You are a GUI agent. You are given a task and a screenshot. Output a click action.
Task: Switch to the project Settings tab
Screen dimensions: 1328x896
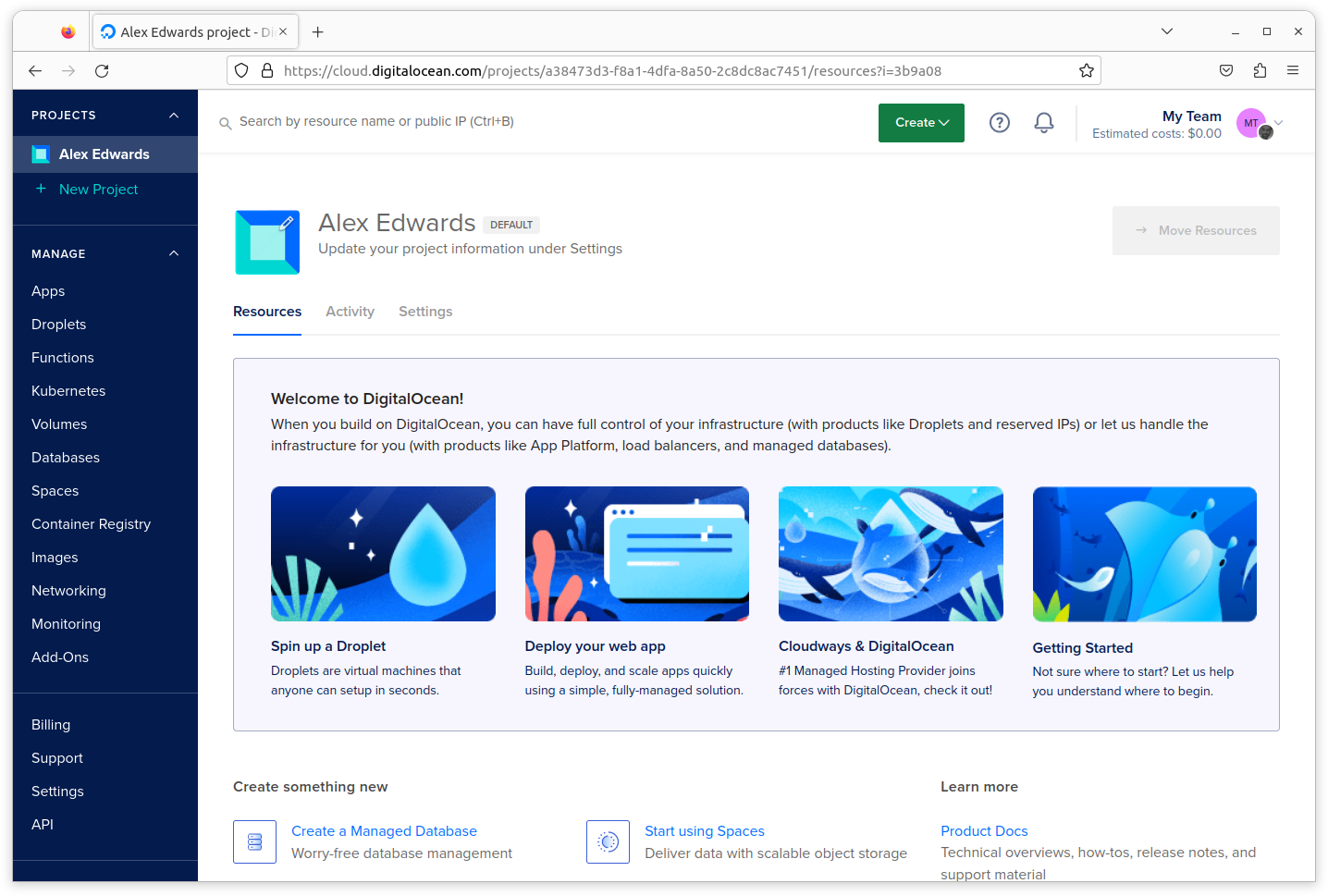point(425,312)
